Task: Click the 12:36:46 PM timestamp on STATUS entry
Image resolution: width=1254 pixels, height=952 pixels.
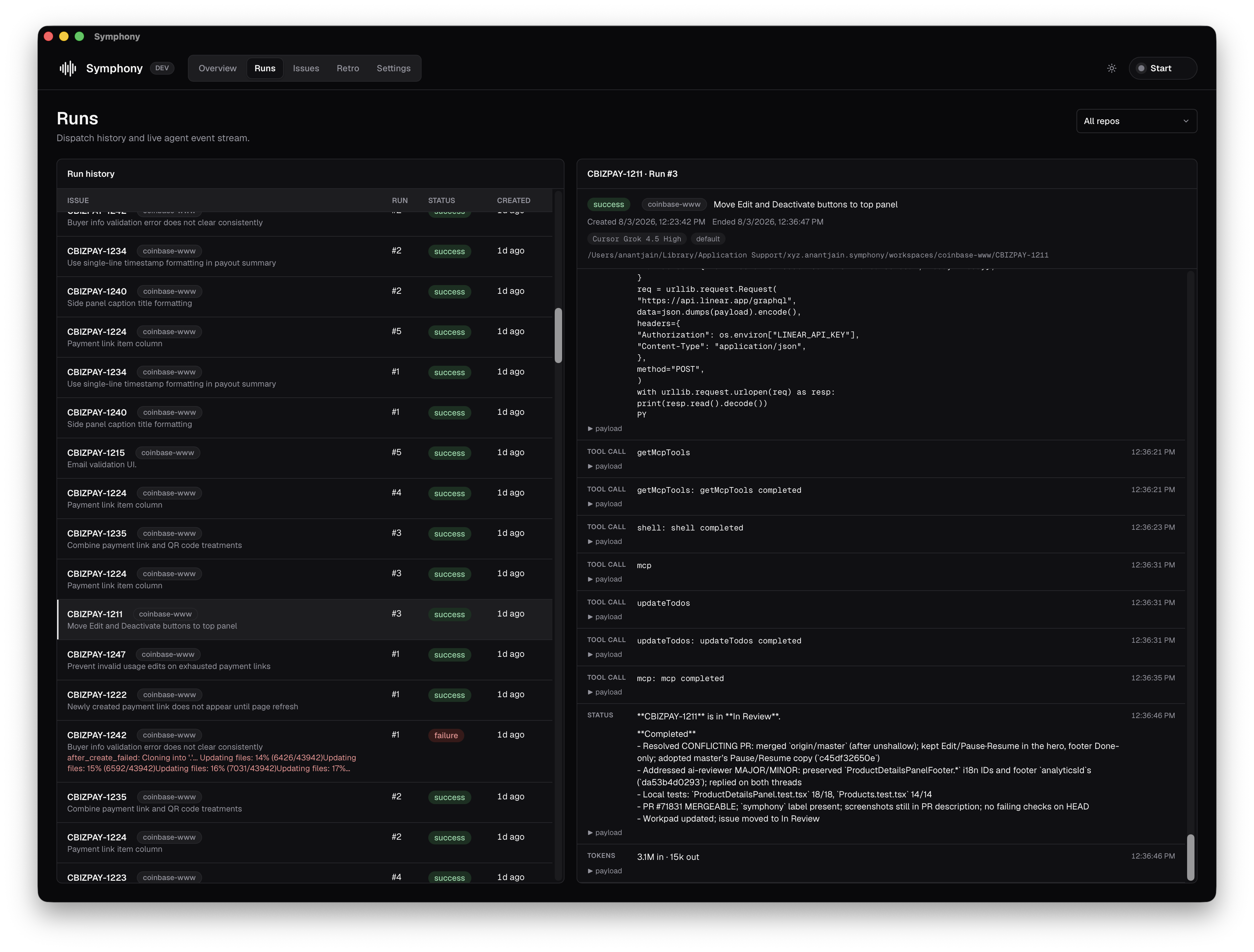Action: pyautogui.click(x=1152, y=716)
